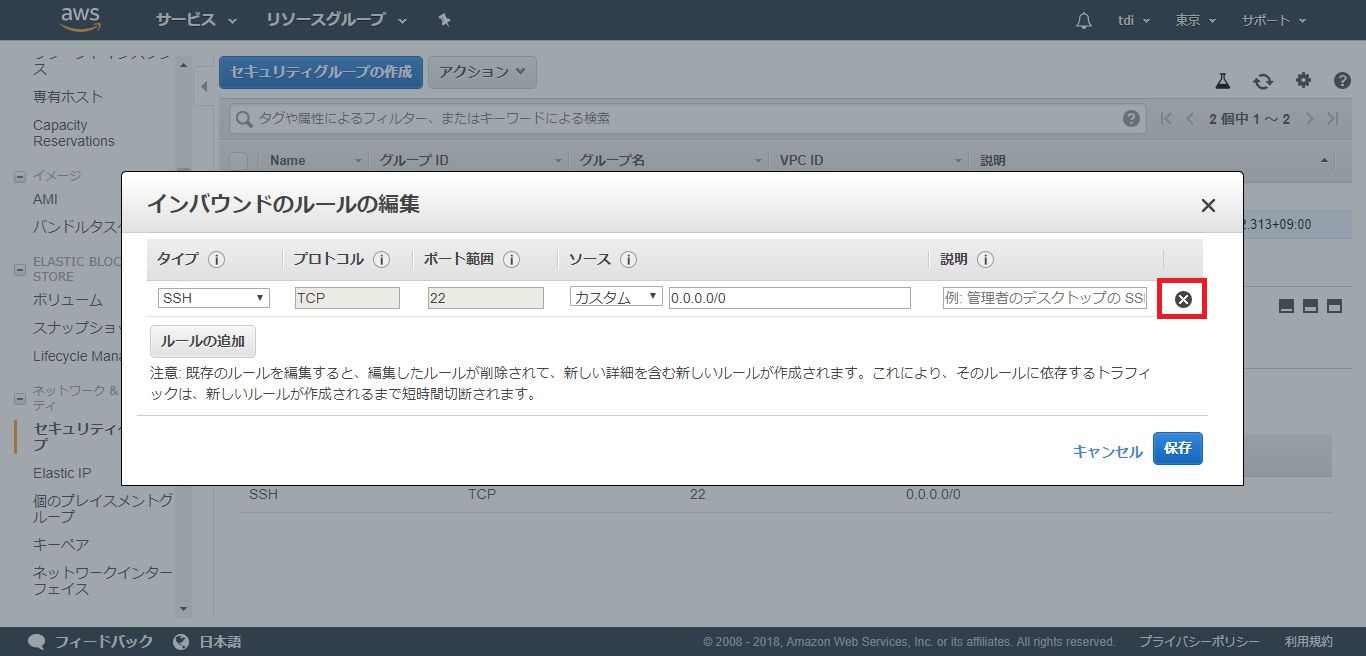Open the カスタム source dropdown
1366x656 pixels.
[x=616, y=298]
